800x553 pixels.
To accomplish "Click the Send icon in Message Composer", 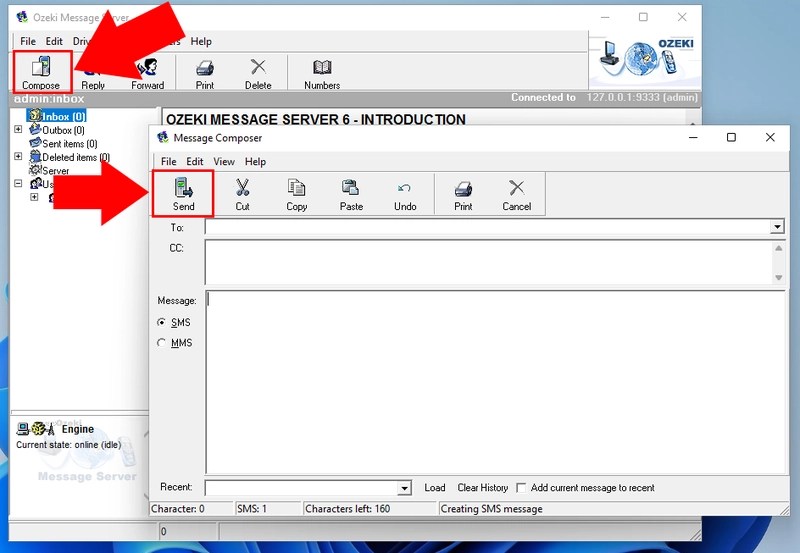I will pyautogui.click(x=184, y=188).
